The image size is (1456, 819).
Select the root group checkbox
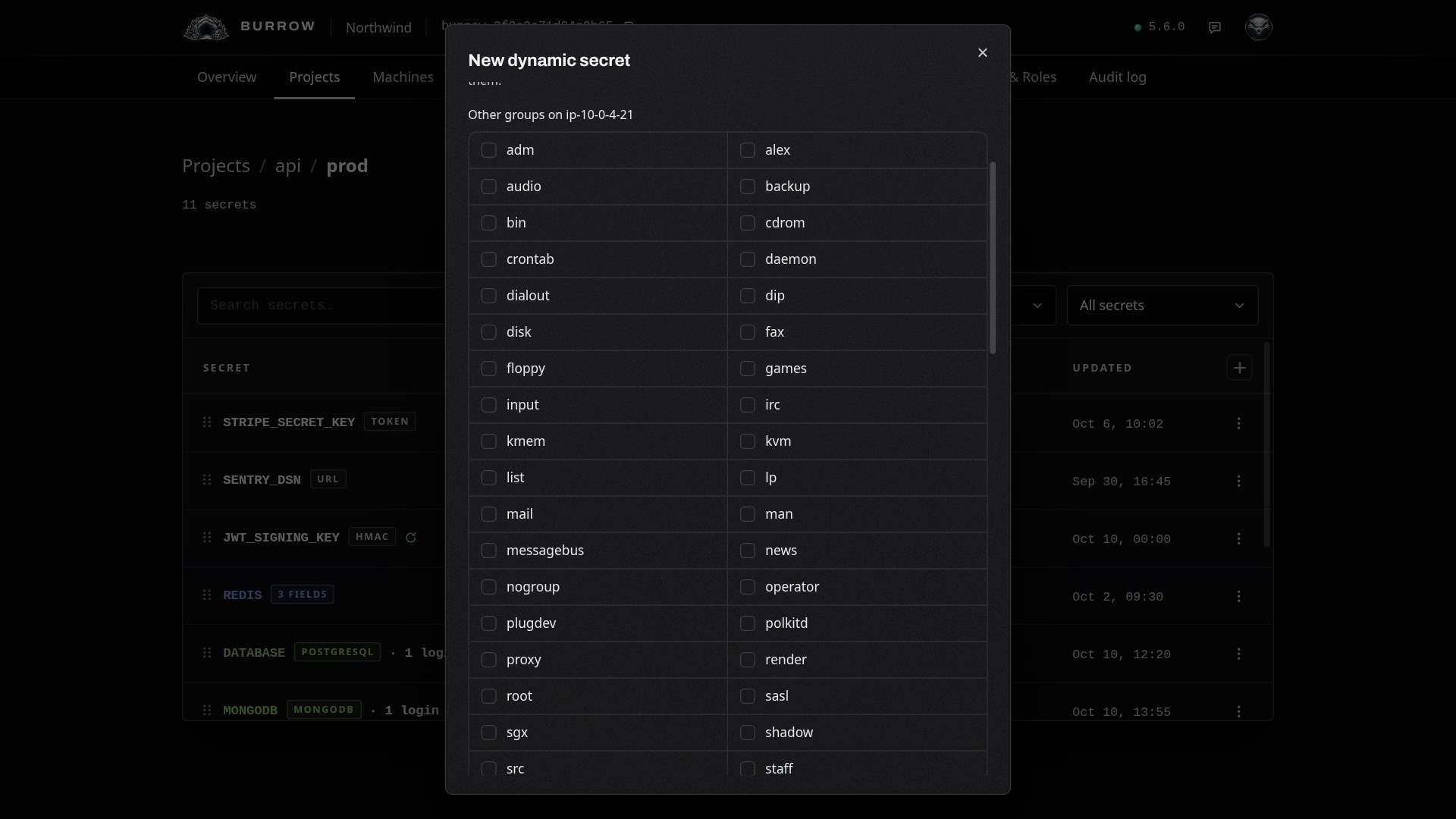click(489, 696)
